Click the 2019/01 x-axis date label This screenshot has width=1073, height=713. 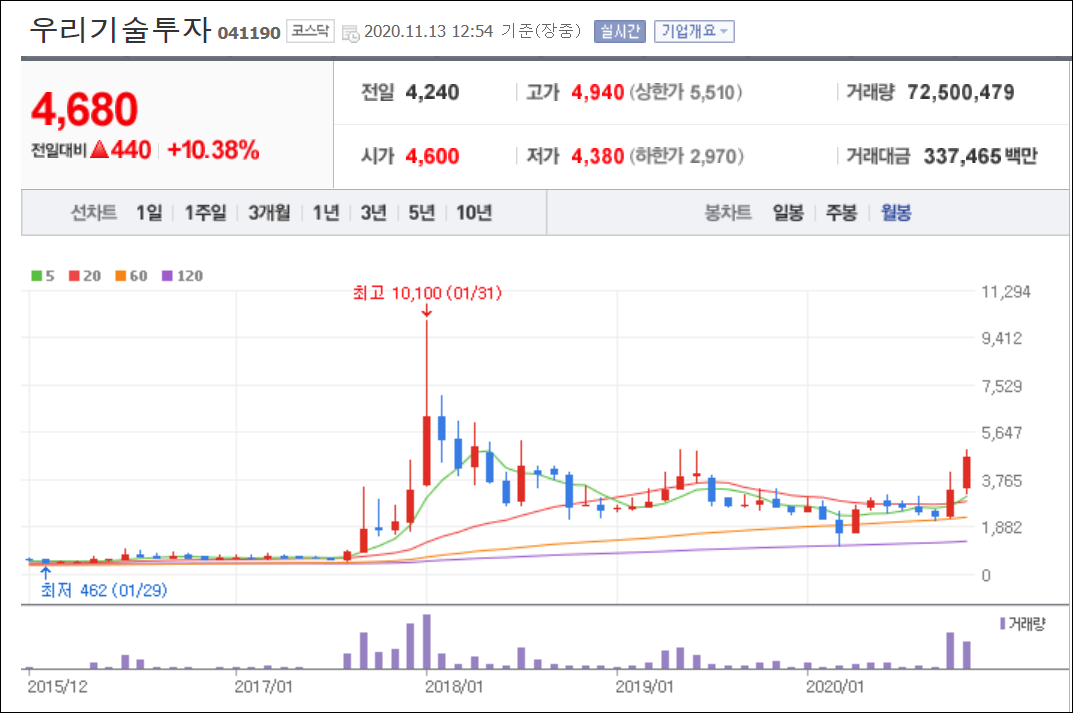tap(645, 686)
